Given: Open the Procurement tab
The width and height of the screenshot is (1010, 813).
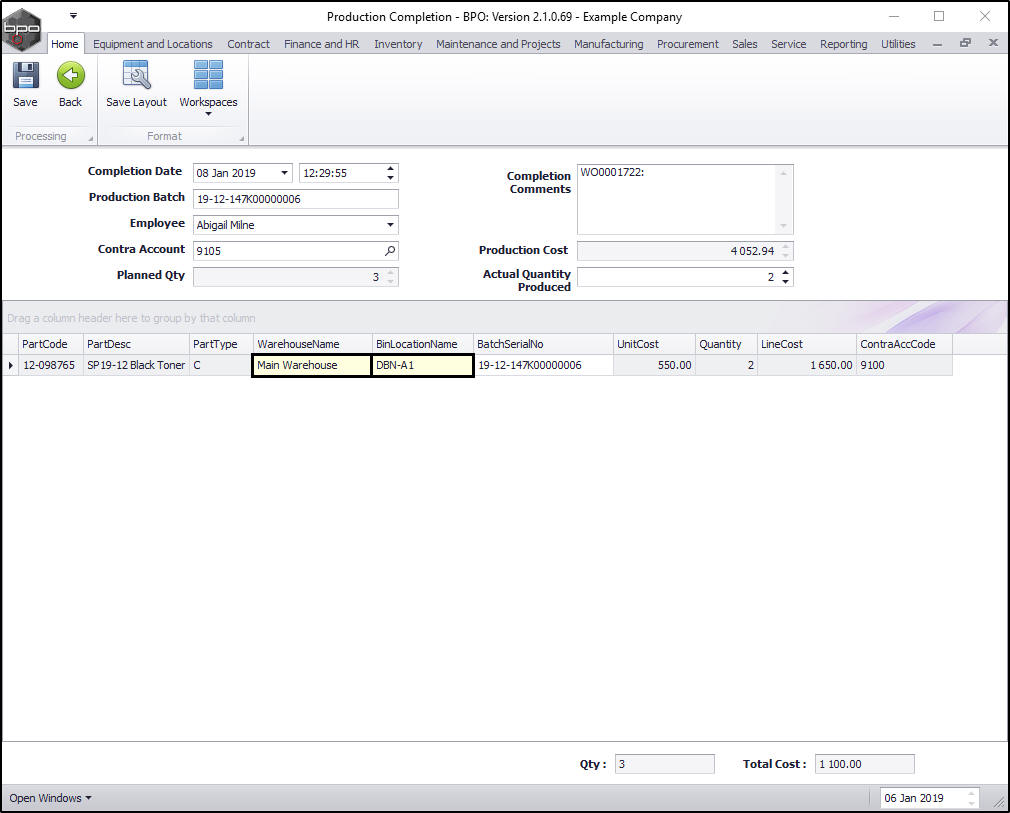Looking at the screenshot, I should coord(687,44).
